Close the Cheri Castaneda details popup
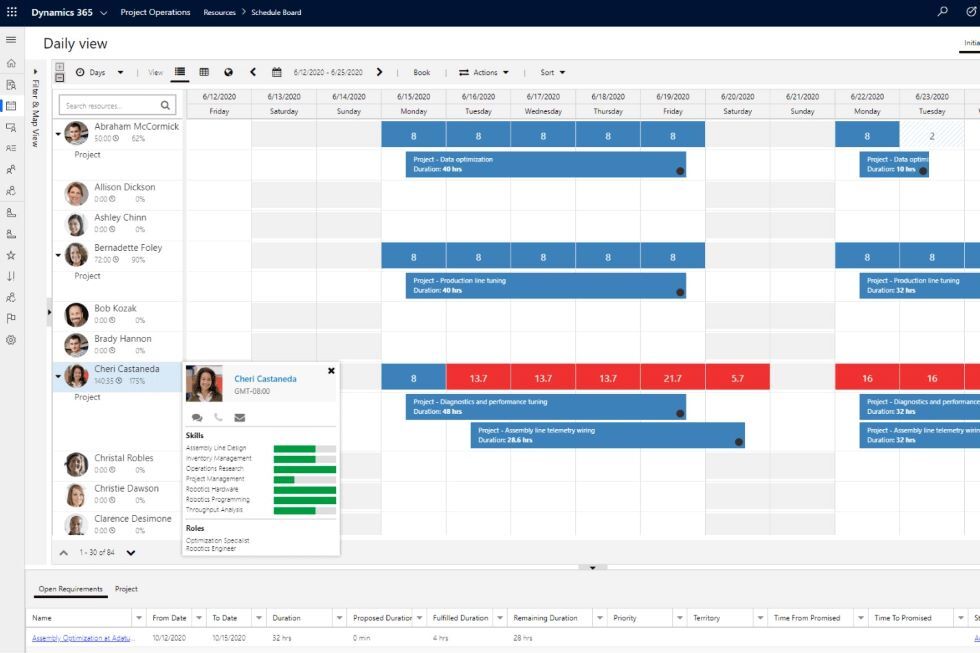The image size is (980, 653). [331, 370]
